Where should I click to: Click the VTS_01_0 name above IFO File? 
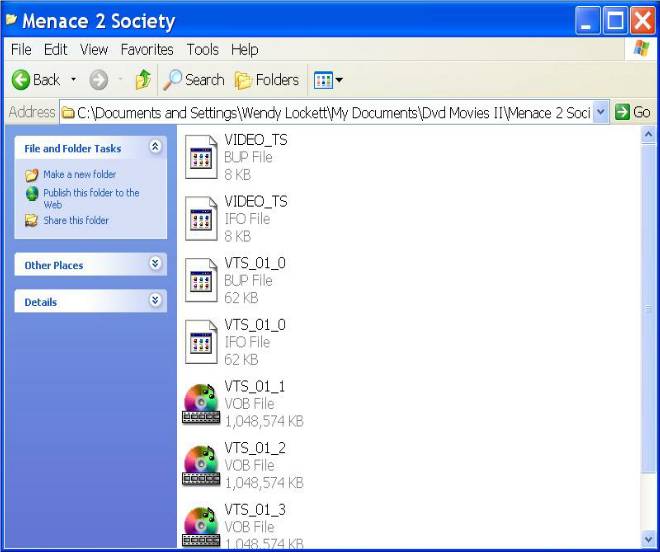(x=255, y=325)
